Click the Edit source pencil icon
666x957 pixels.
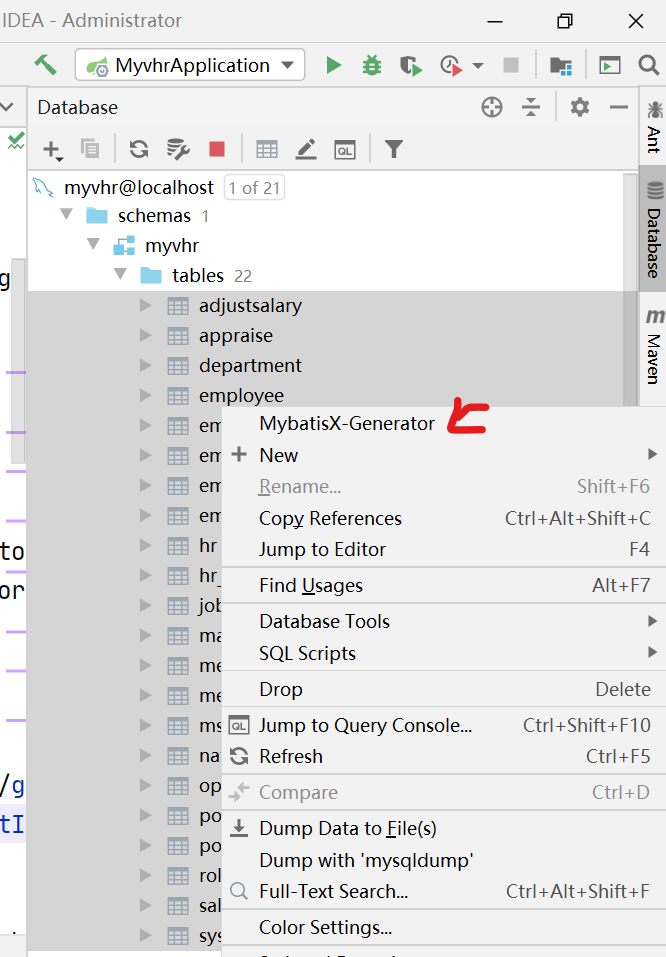point(306,149)
